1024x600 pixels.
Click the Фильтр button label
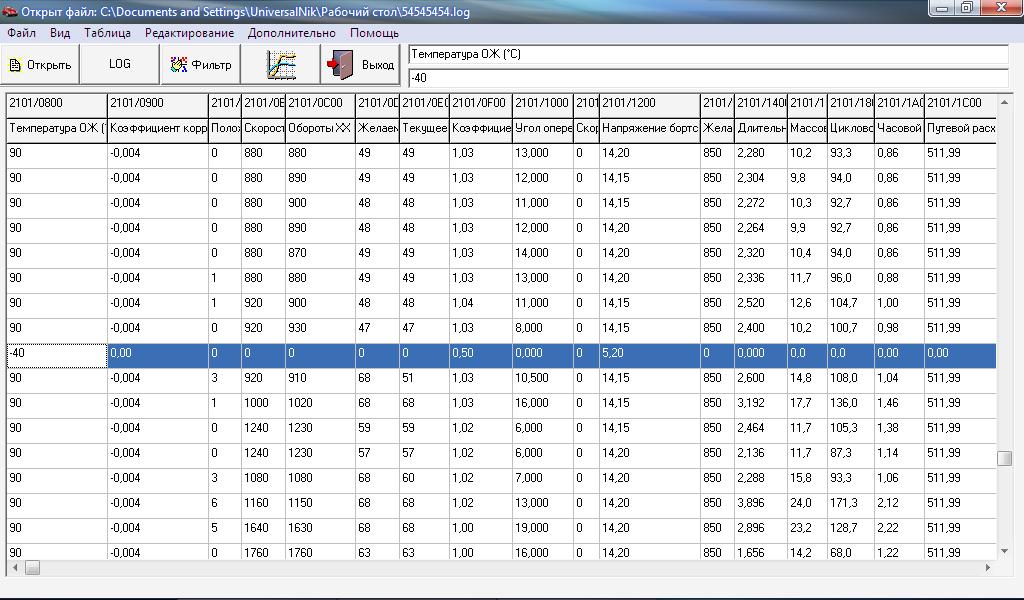pos(212,65)
